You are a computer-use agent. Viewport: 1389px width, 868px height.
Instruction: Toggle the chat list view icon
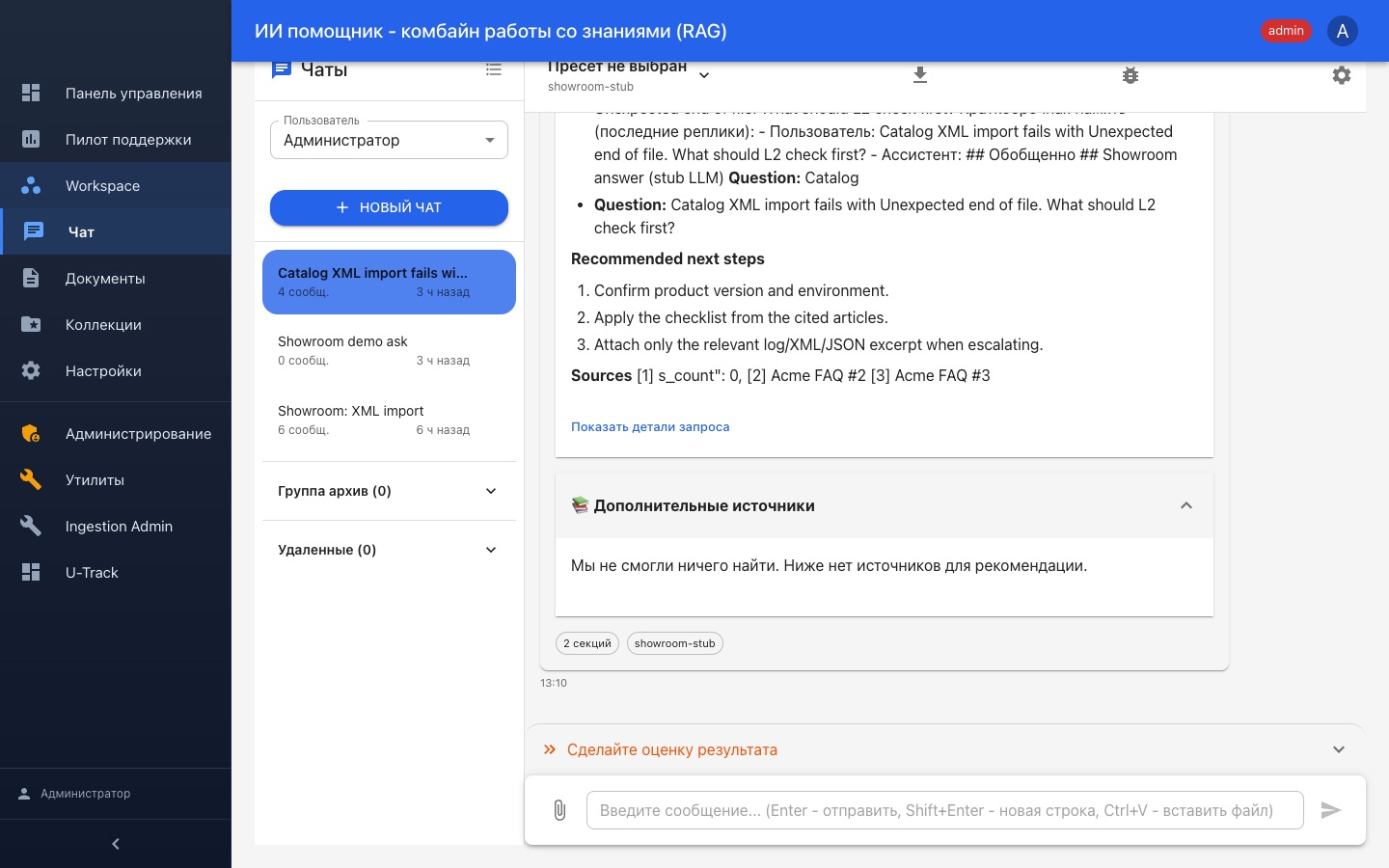[x=494, y=69]
